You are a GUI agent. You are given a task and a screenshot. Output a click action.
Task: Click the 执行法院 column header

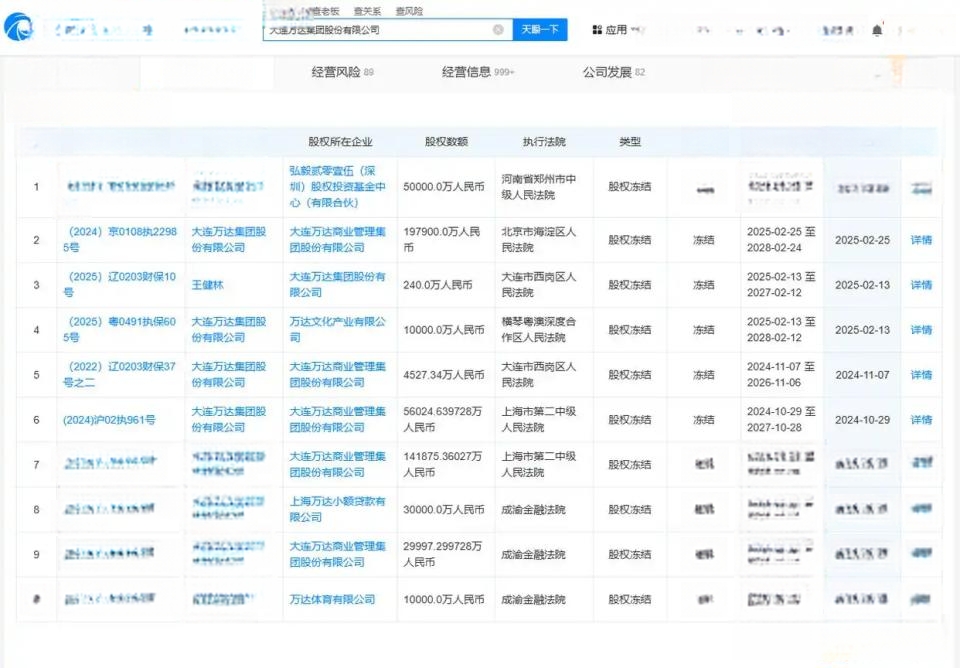point(544,141)
